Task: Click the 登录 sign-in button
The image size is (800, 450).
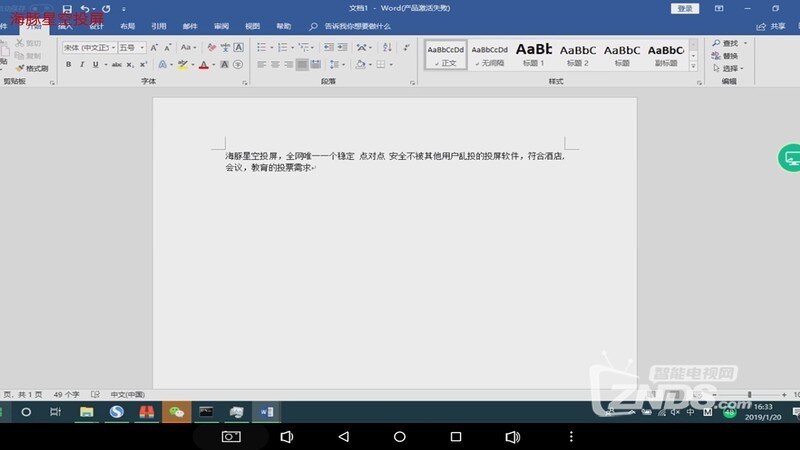Action: pos(685,8)
